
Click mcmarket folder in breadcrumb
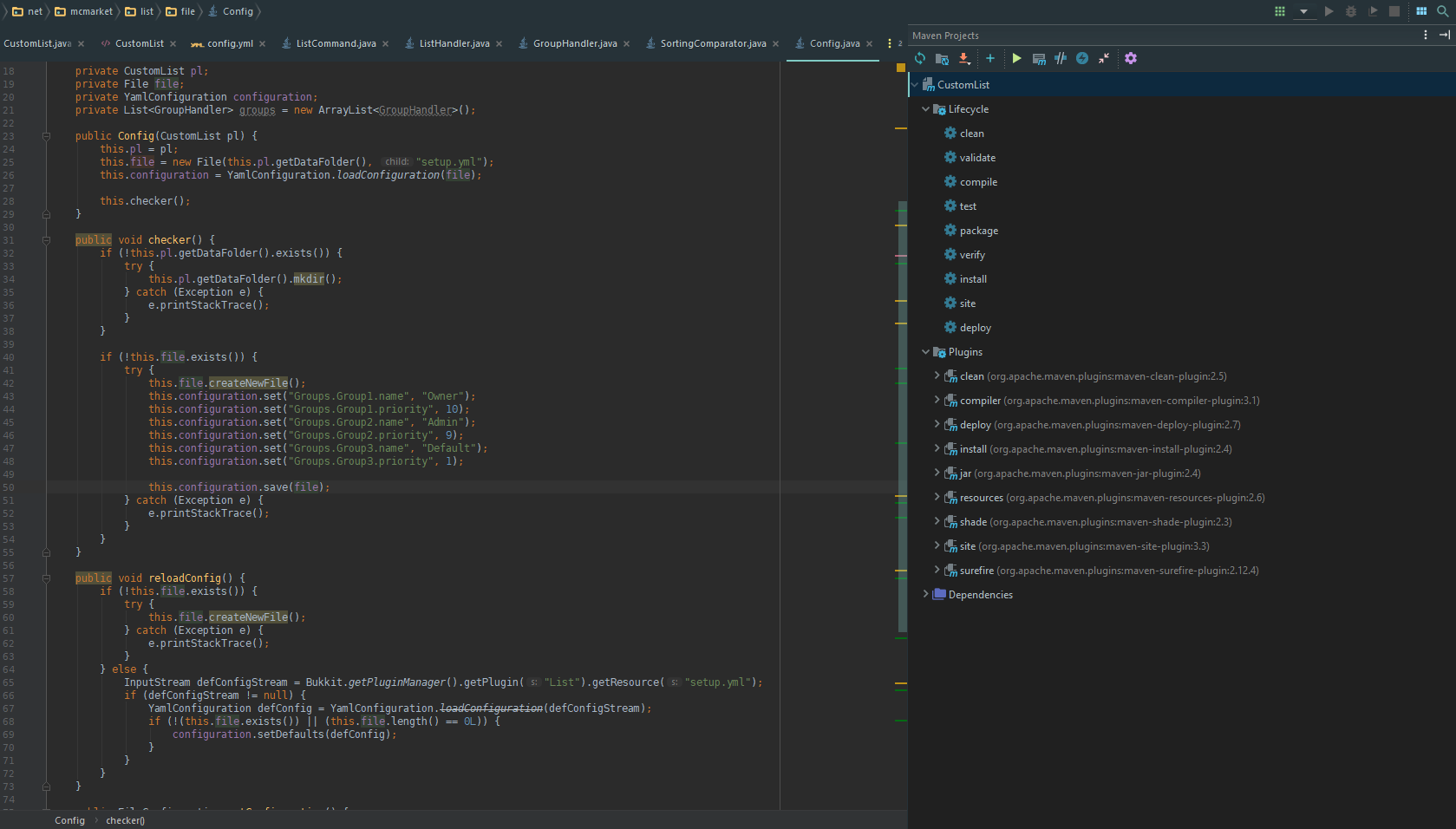pos(91,11)
